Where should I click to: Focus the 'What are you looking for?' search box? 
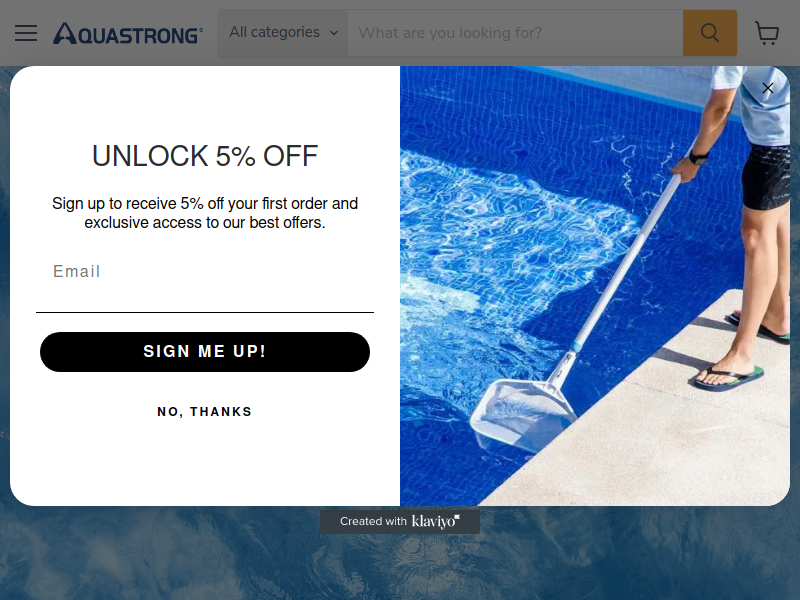pyautogui.click(x=515, y=33)
